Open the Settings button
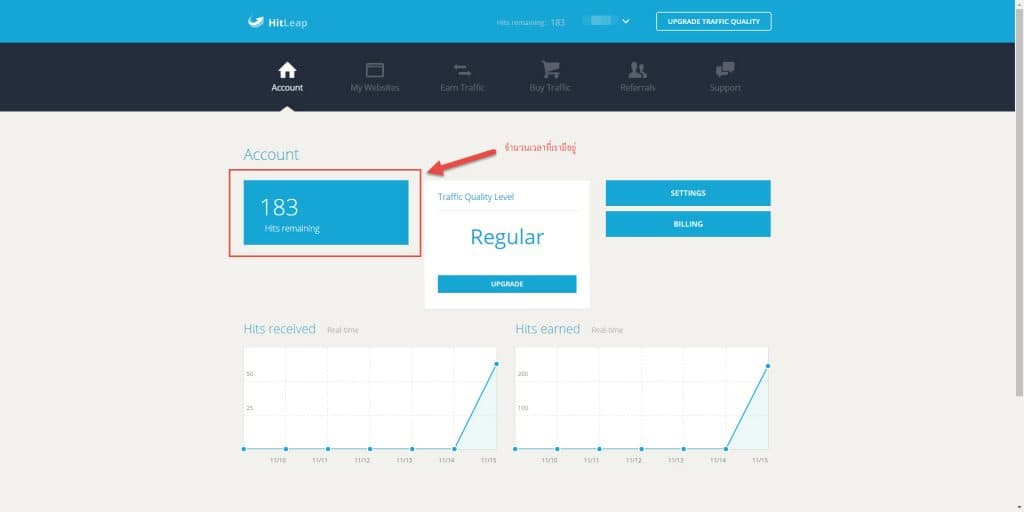The height and width of the screenshot is (512, 1024). coord(688,193)
